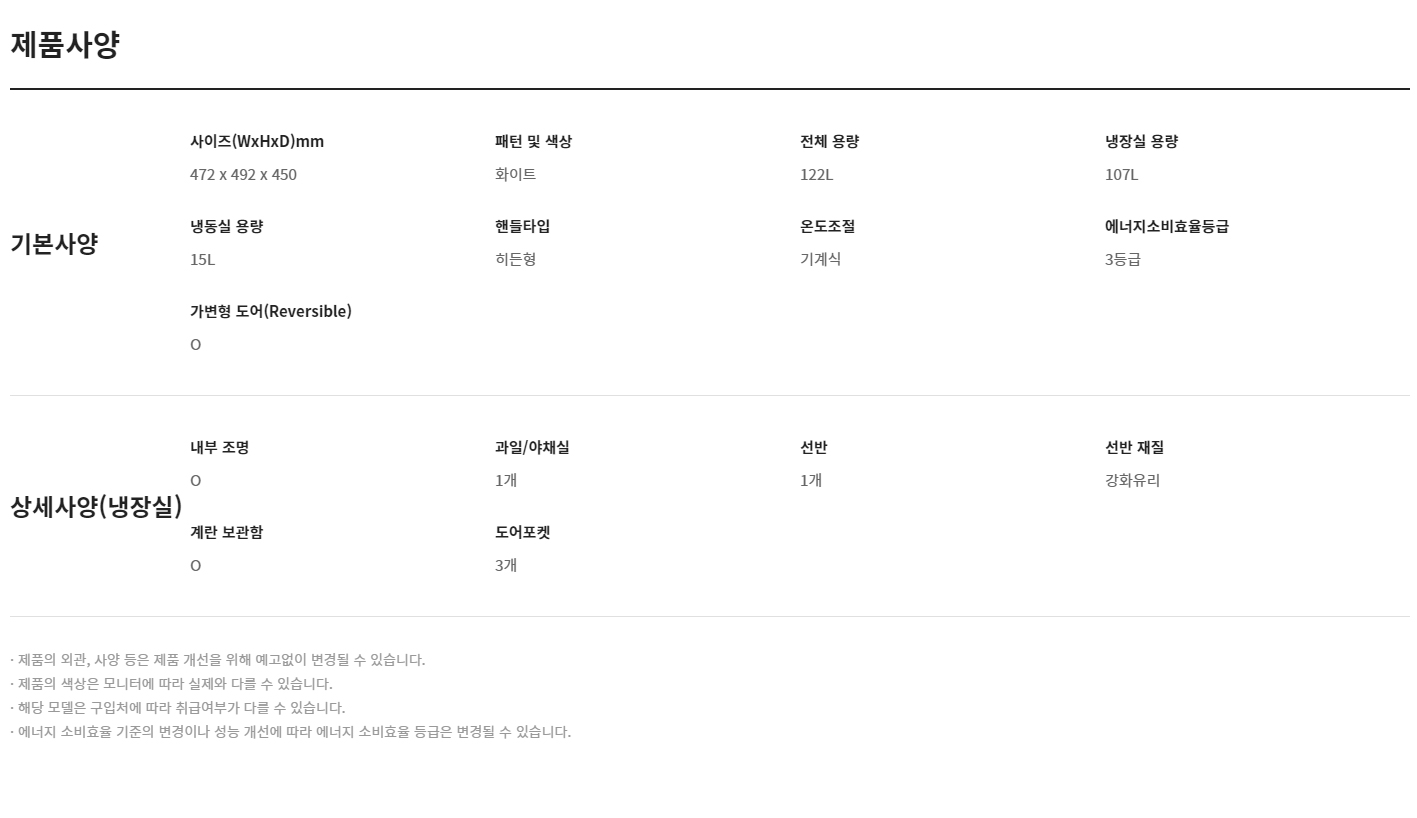The image size is (1417, 818).
Task: Click the 에너지소비효율등급 label
Action: (x=1166, y=227)
